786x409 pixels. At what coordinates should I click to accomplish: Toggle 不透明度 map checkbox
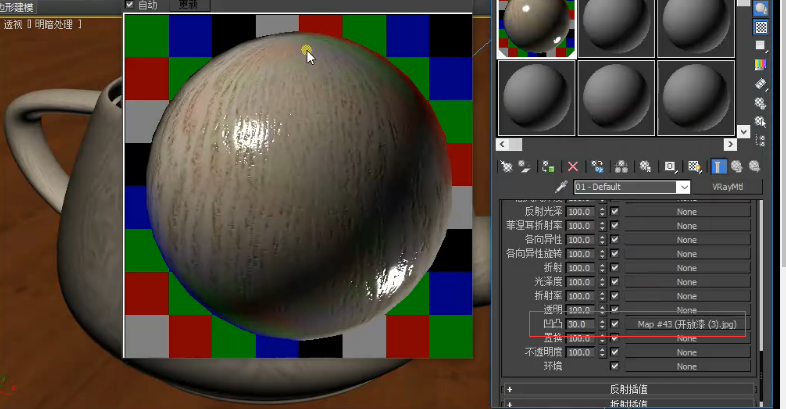615,352
